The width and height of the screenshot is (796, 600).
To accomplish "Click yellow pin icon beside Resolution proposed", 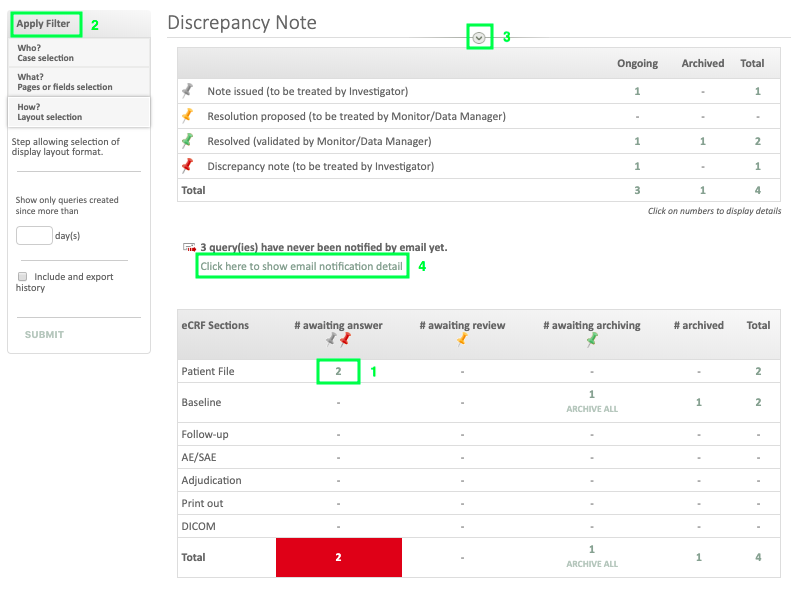I will tap(187, 116).
